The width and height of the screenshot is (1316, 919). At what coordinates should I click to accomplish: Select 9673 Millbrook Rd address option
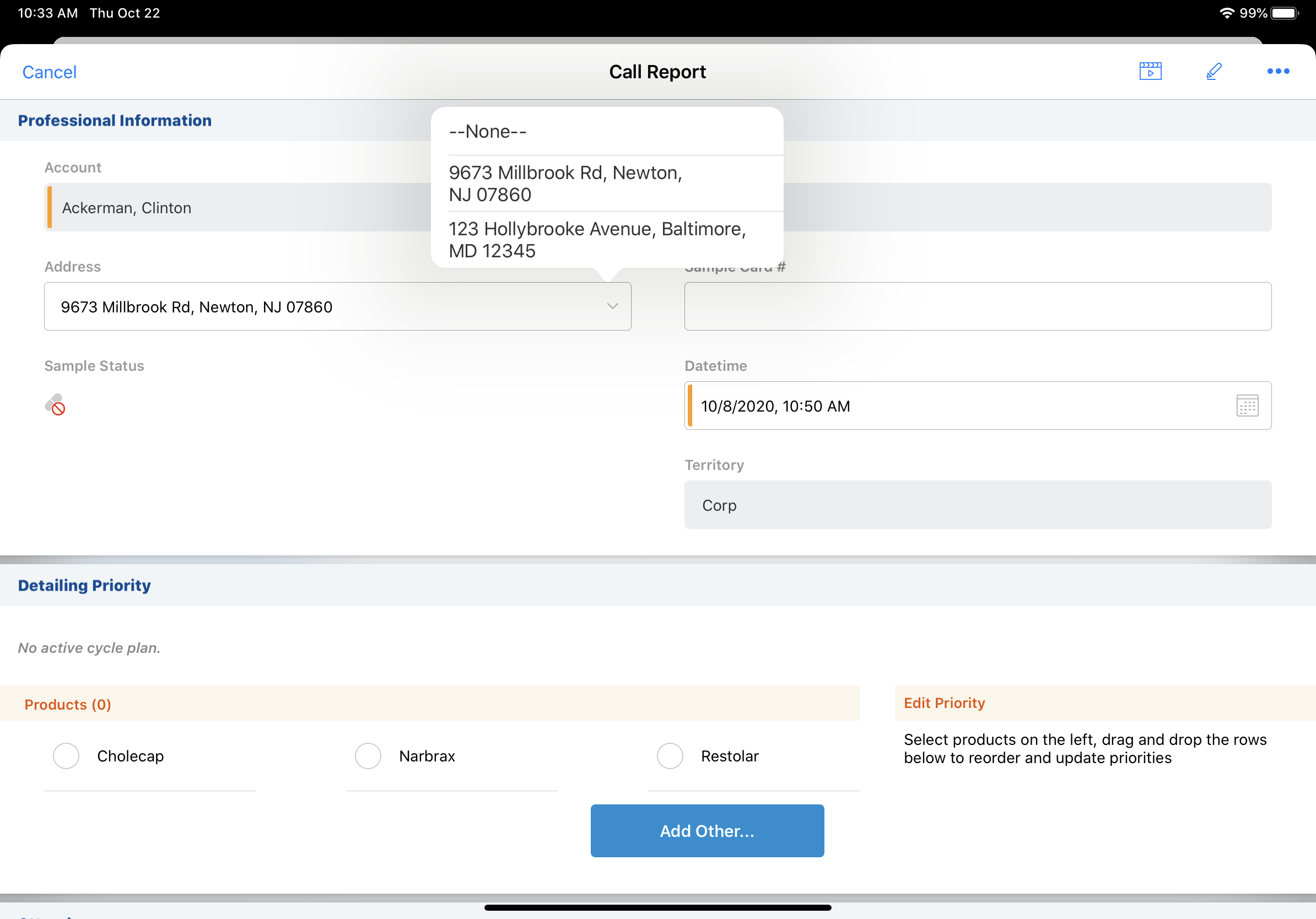pyautogui.click(x=564, y=183)
